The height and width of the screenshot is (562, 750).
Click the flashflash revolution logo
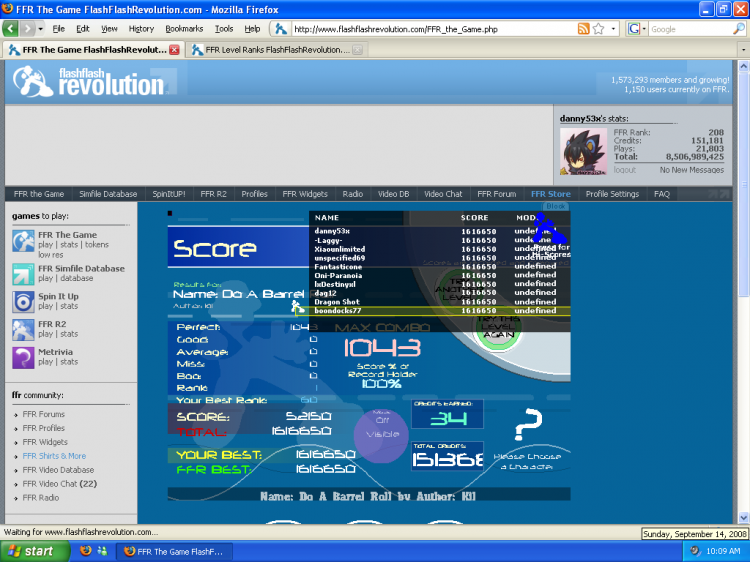coord(89,82)
